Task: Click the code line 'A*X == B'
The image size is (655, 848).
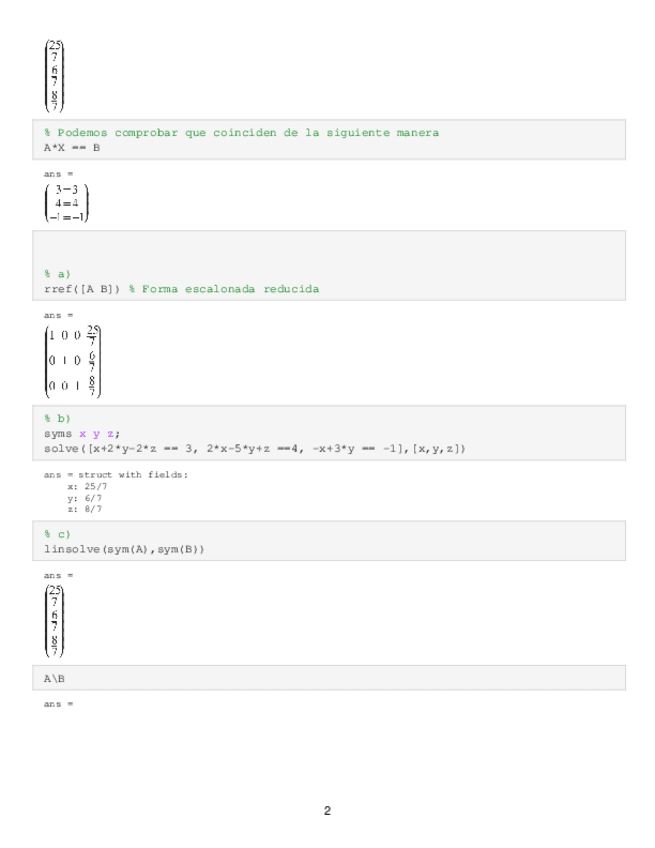Action: [x=72, y=148]
